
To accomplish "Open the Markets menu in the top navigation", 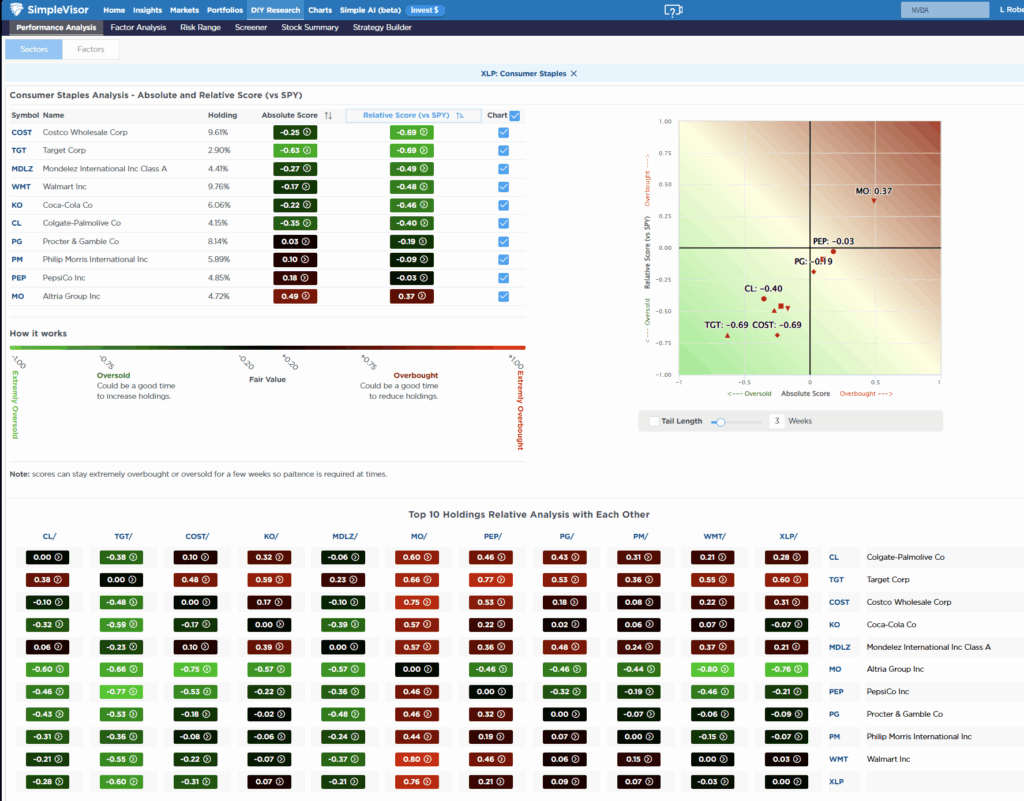I will click(x=184, y=10).
